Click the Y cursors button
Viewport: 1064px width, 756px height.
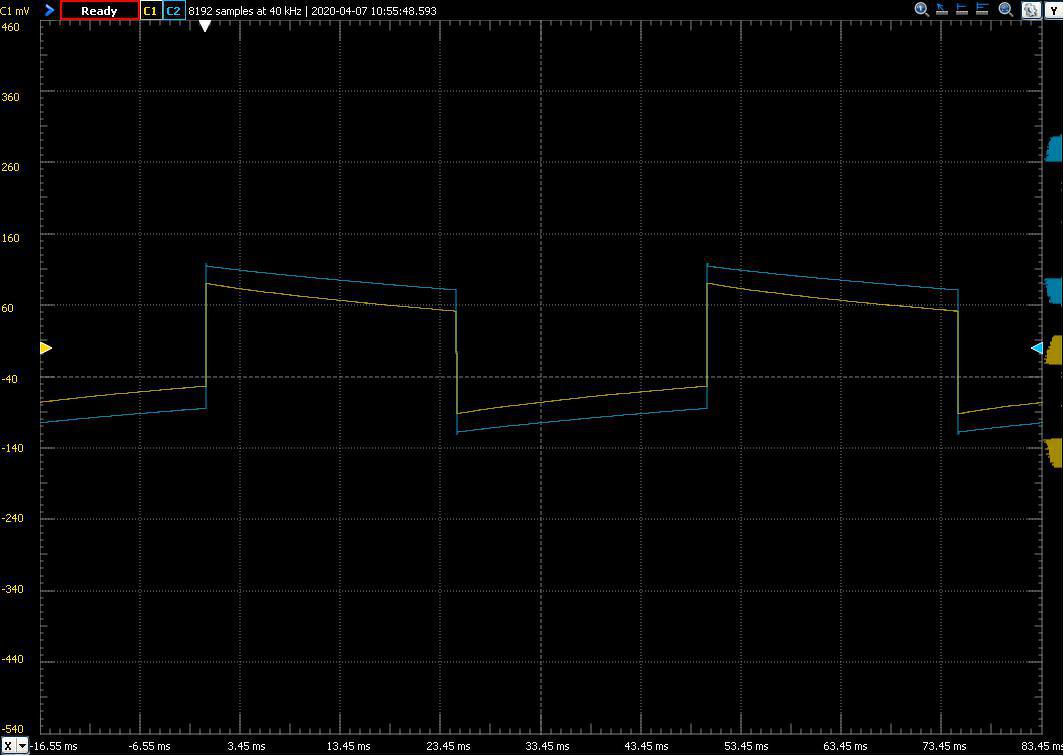(x=1053, y=10)
